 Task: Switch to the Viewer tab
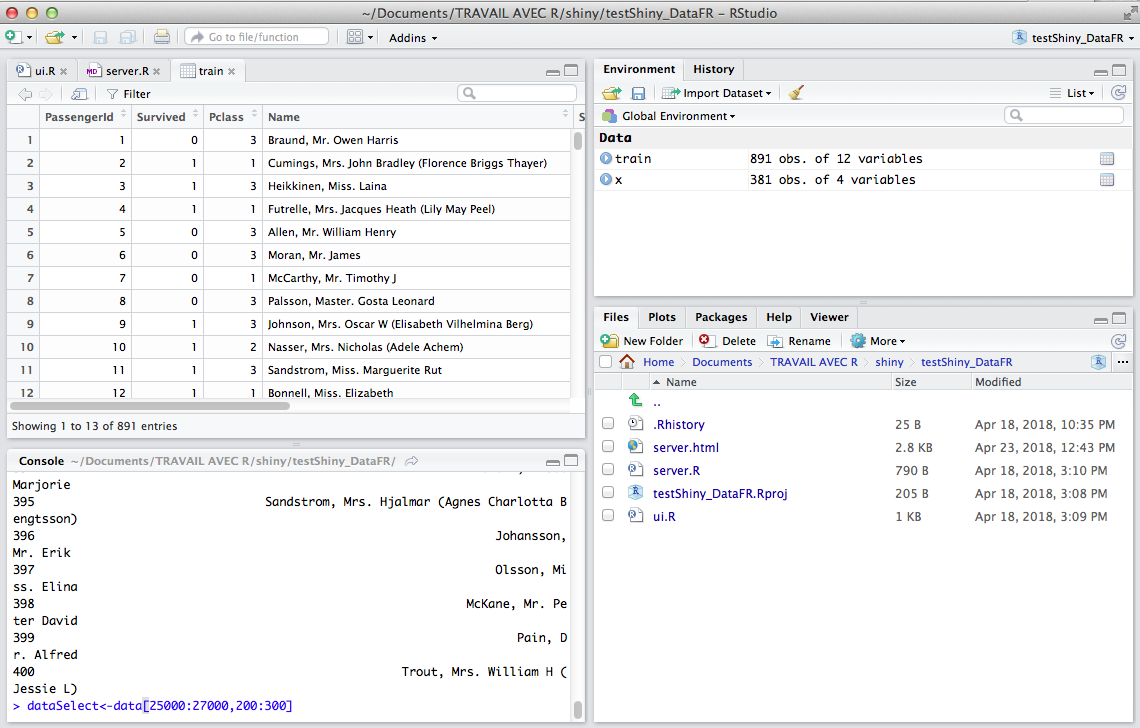(829, 317)
